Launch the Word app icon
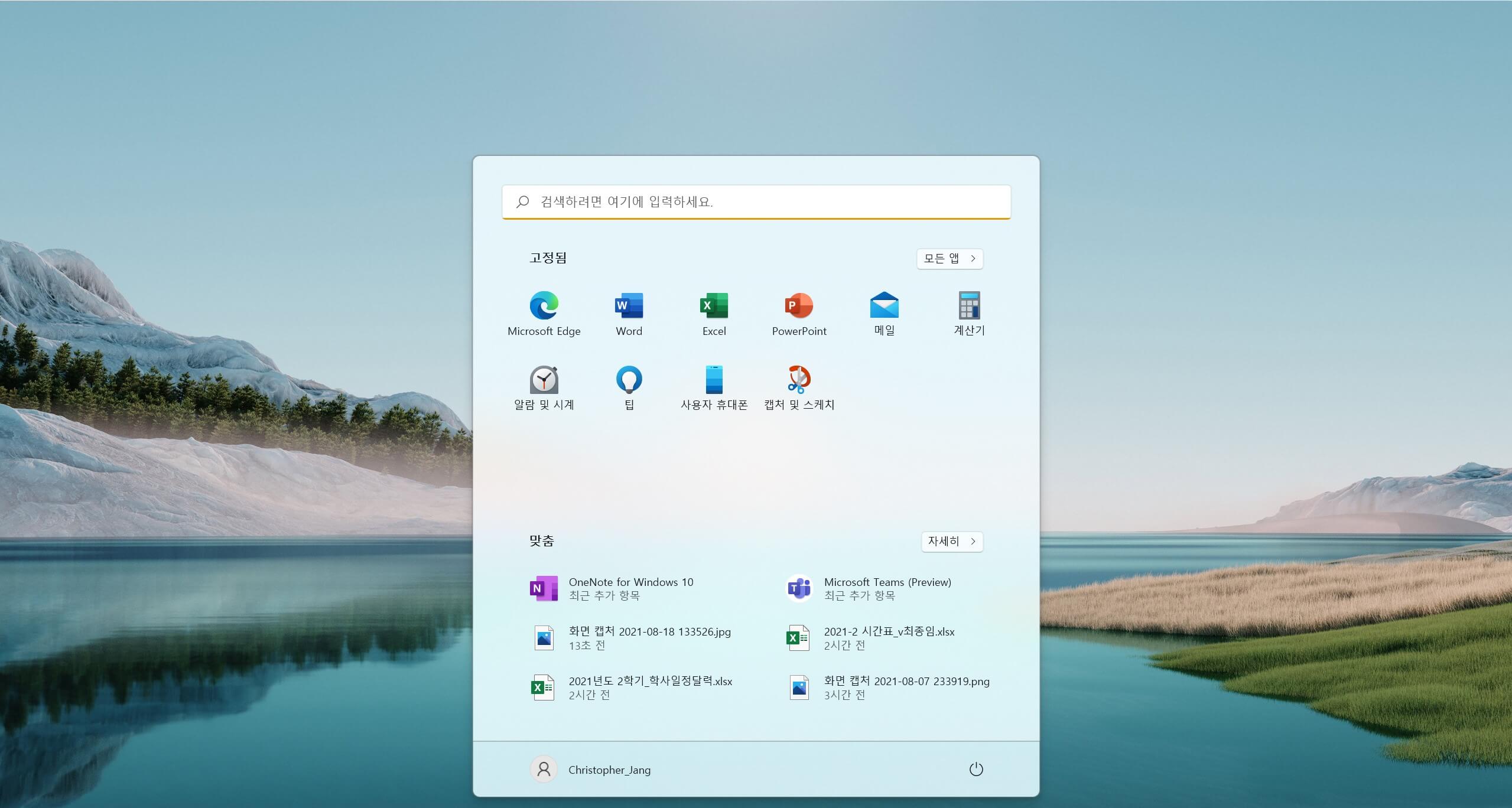This screenshot has height=808, width=1512. coord(629,314)
